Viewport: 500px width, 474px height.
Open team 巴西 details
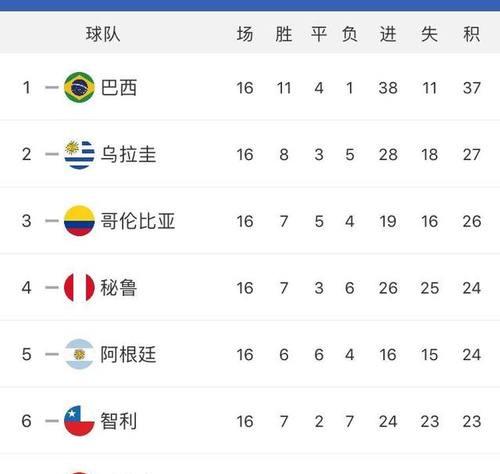click(119, 88)
